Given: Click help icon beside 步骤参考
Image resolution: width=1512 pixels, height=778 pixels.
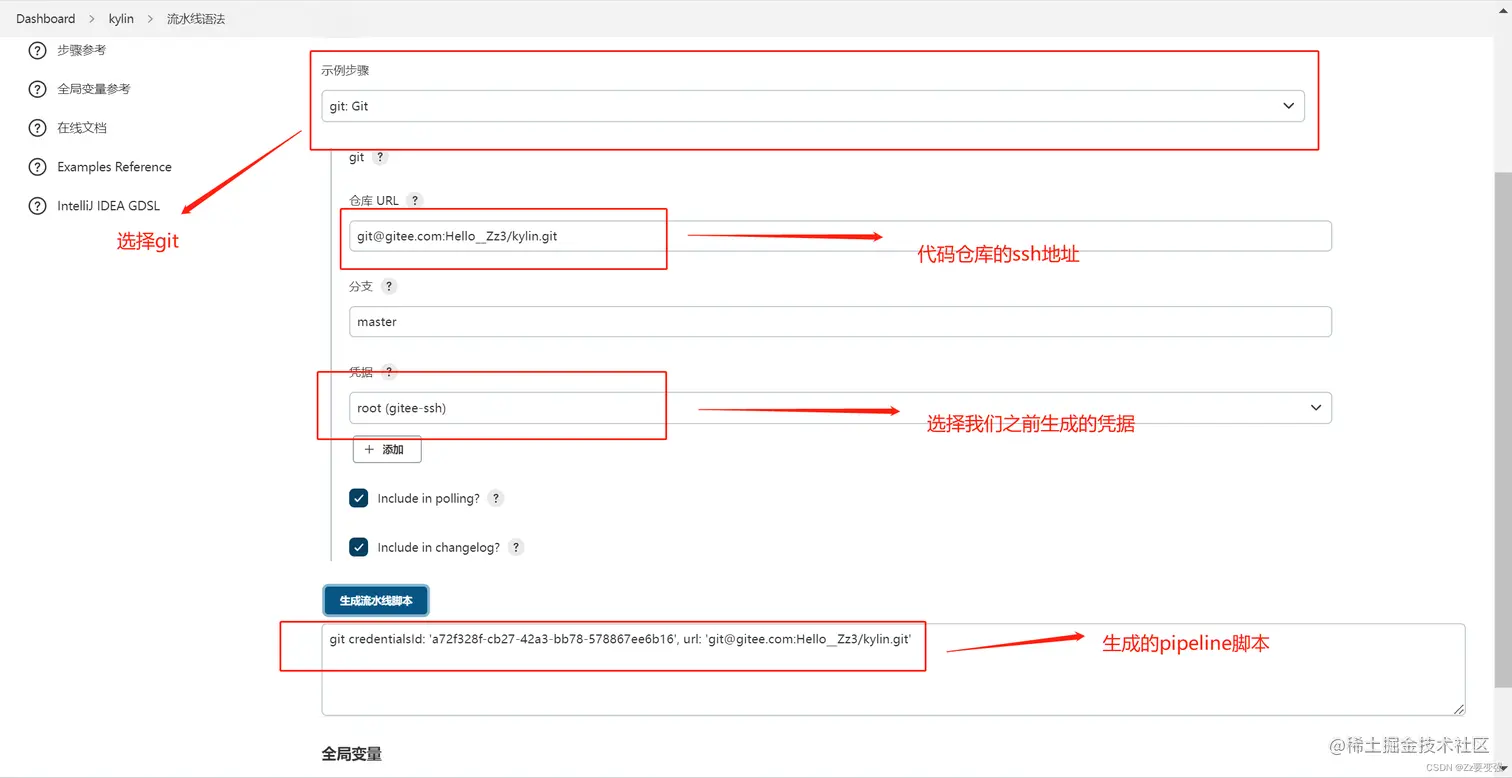Looking at the screenshot, I should point(38,50).
